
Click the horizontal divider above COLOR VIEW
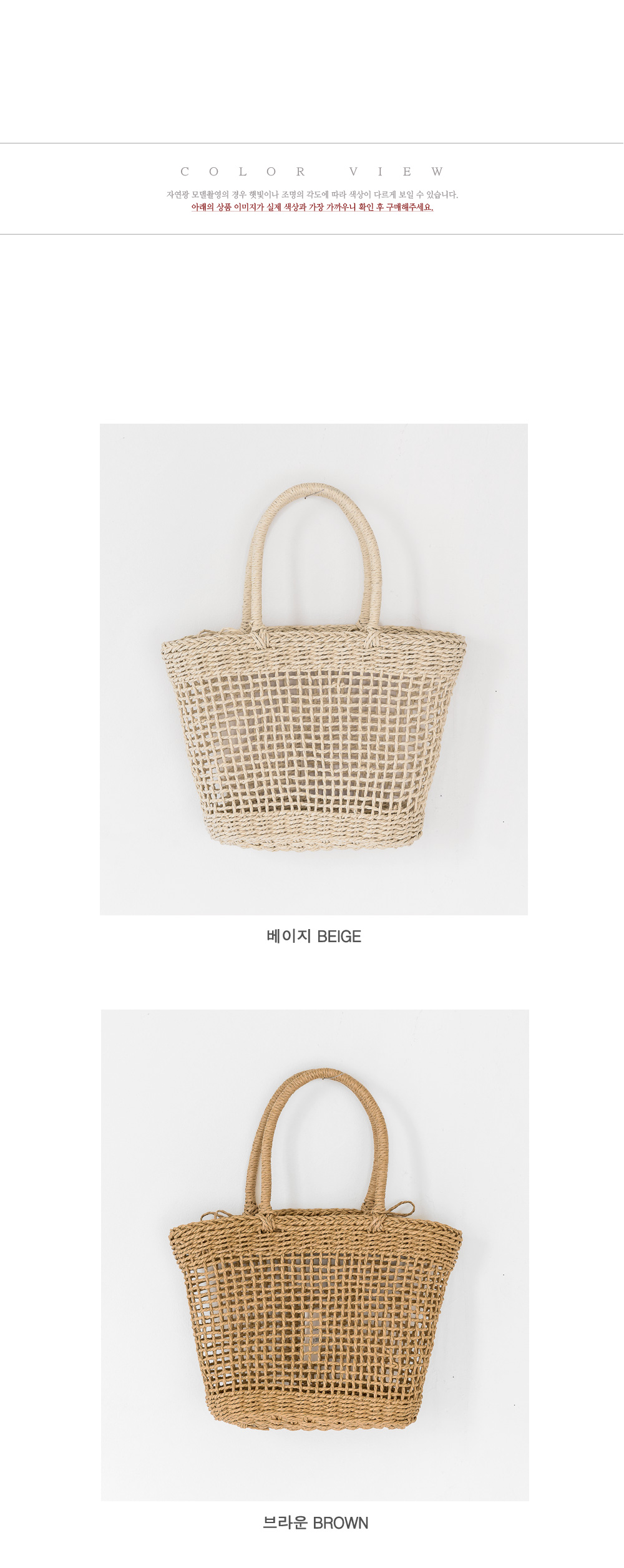[312, 143]
